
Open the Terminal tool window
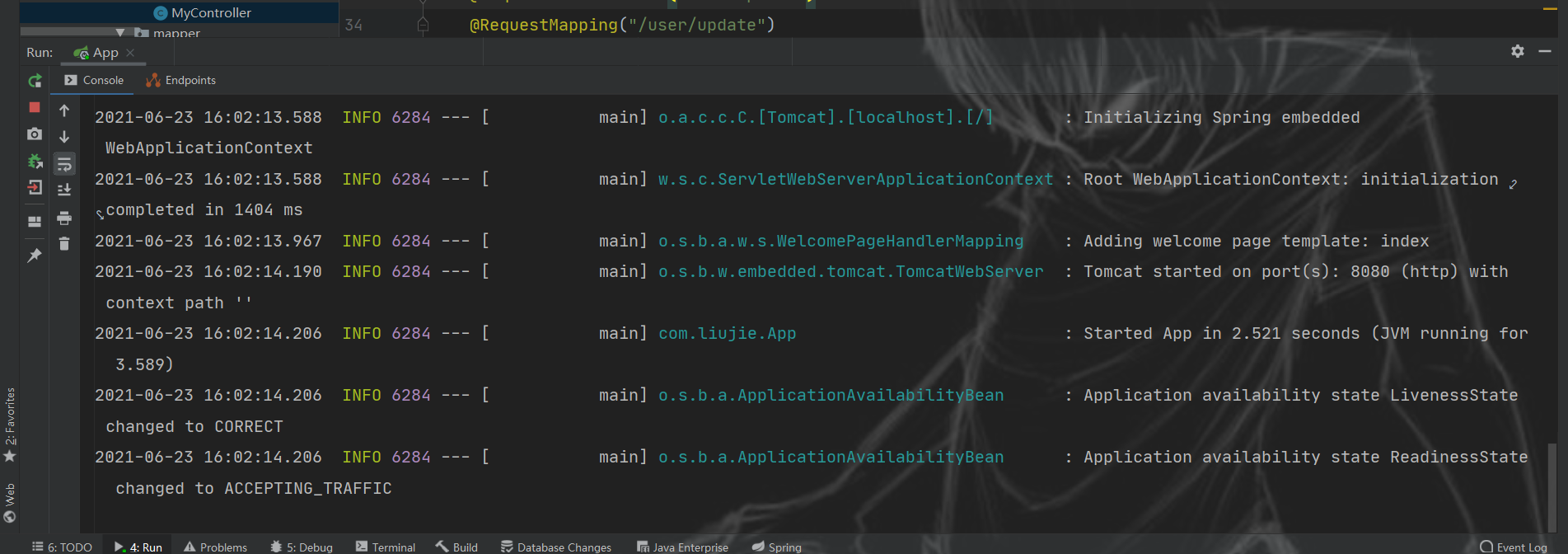click(386, 547)
